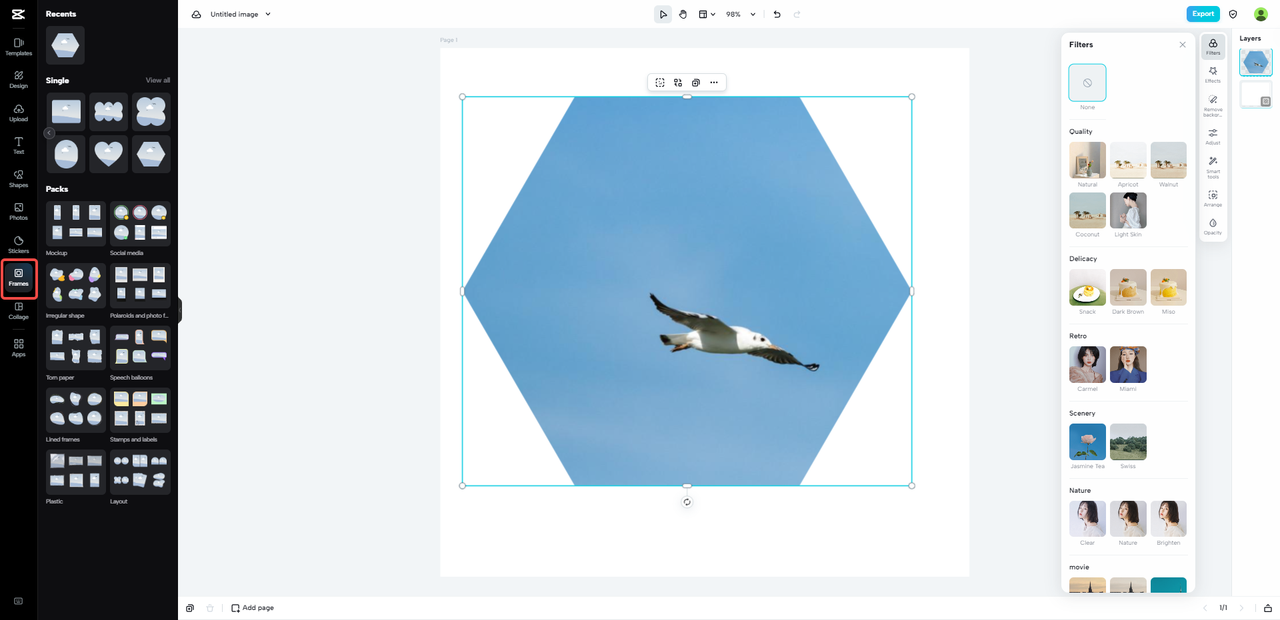The width and height of the screenshot is (1280, 620).
Task: Click View all for Single frames
Action: 158,80
